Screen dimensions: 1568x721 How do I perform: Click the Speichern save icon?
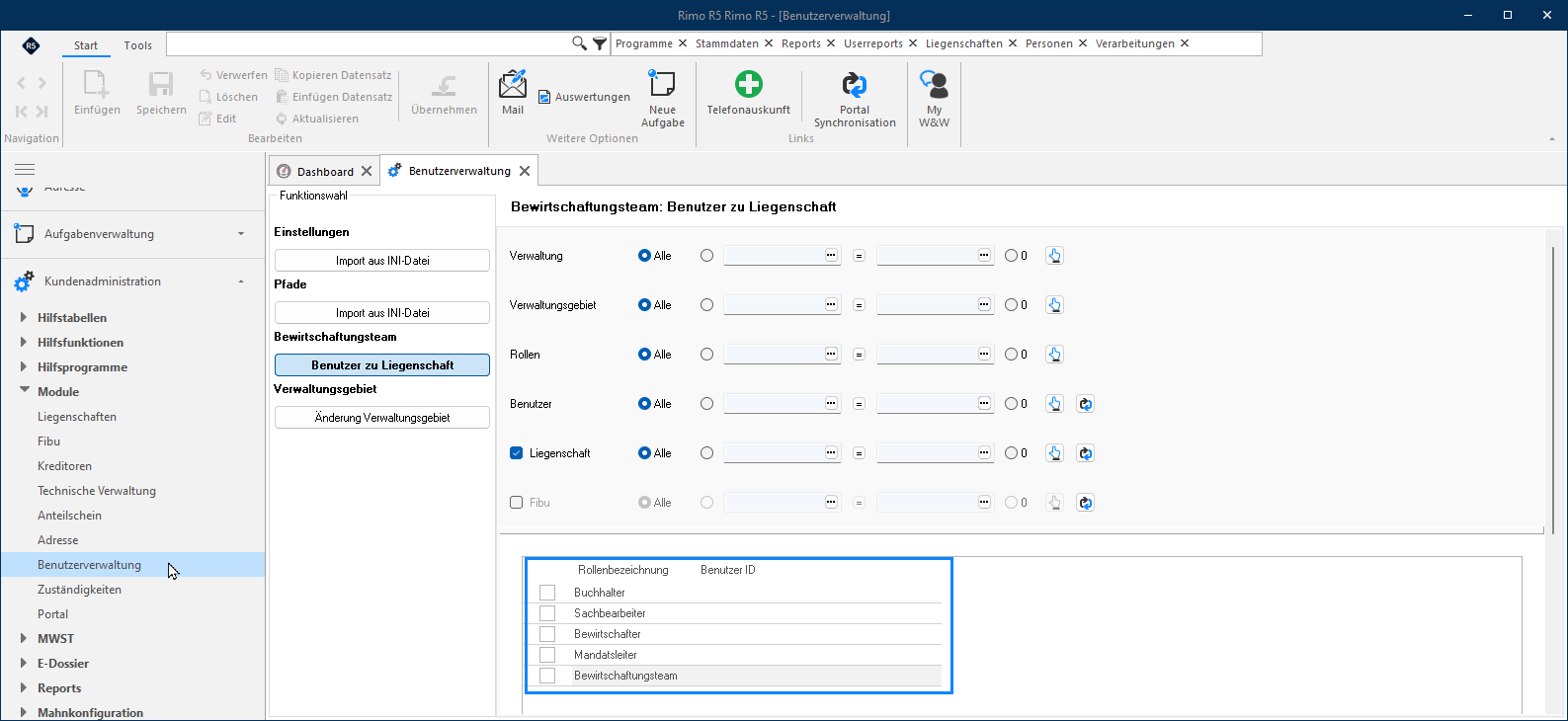click(161, 84)
